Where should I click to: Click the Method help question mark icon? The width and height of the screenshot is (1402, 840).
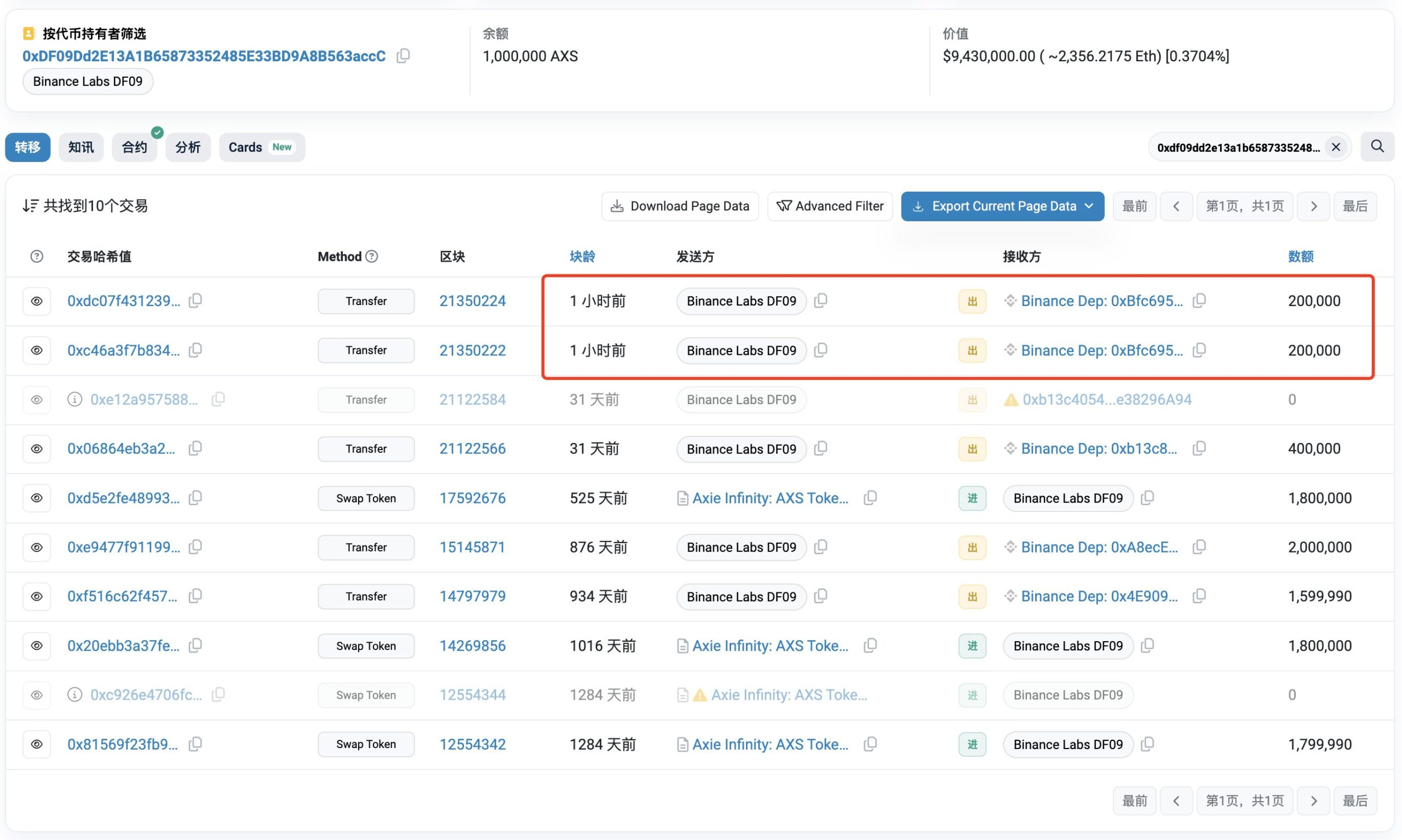pyautogui.click(x=372, y=256)
